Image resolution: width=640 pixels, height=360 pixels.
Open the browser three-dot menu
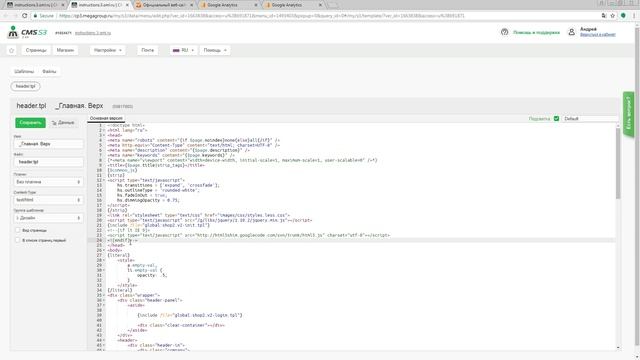click(634, 16)
